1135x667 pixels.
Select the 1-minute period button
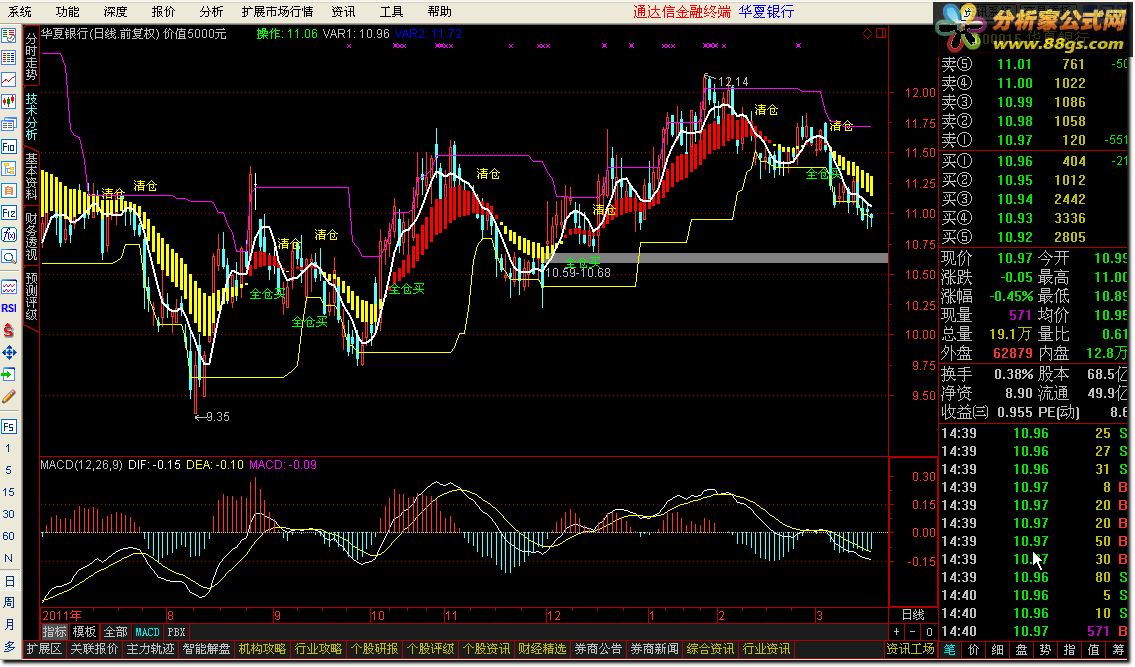pyautogui.click(x=9, y=448)
